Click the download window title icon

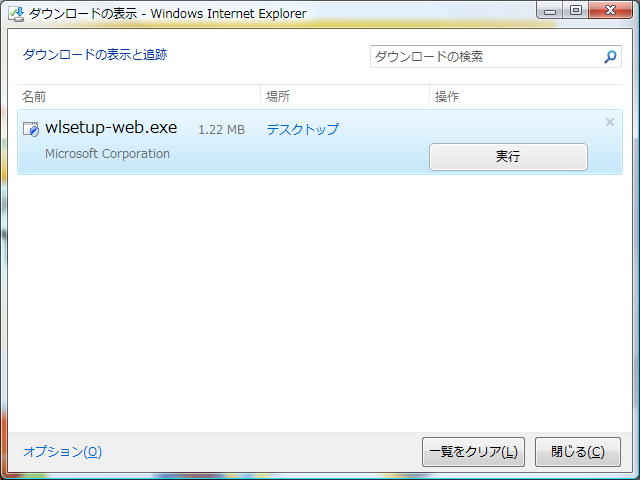(x=16, y=13)
